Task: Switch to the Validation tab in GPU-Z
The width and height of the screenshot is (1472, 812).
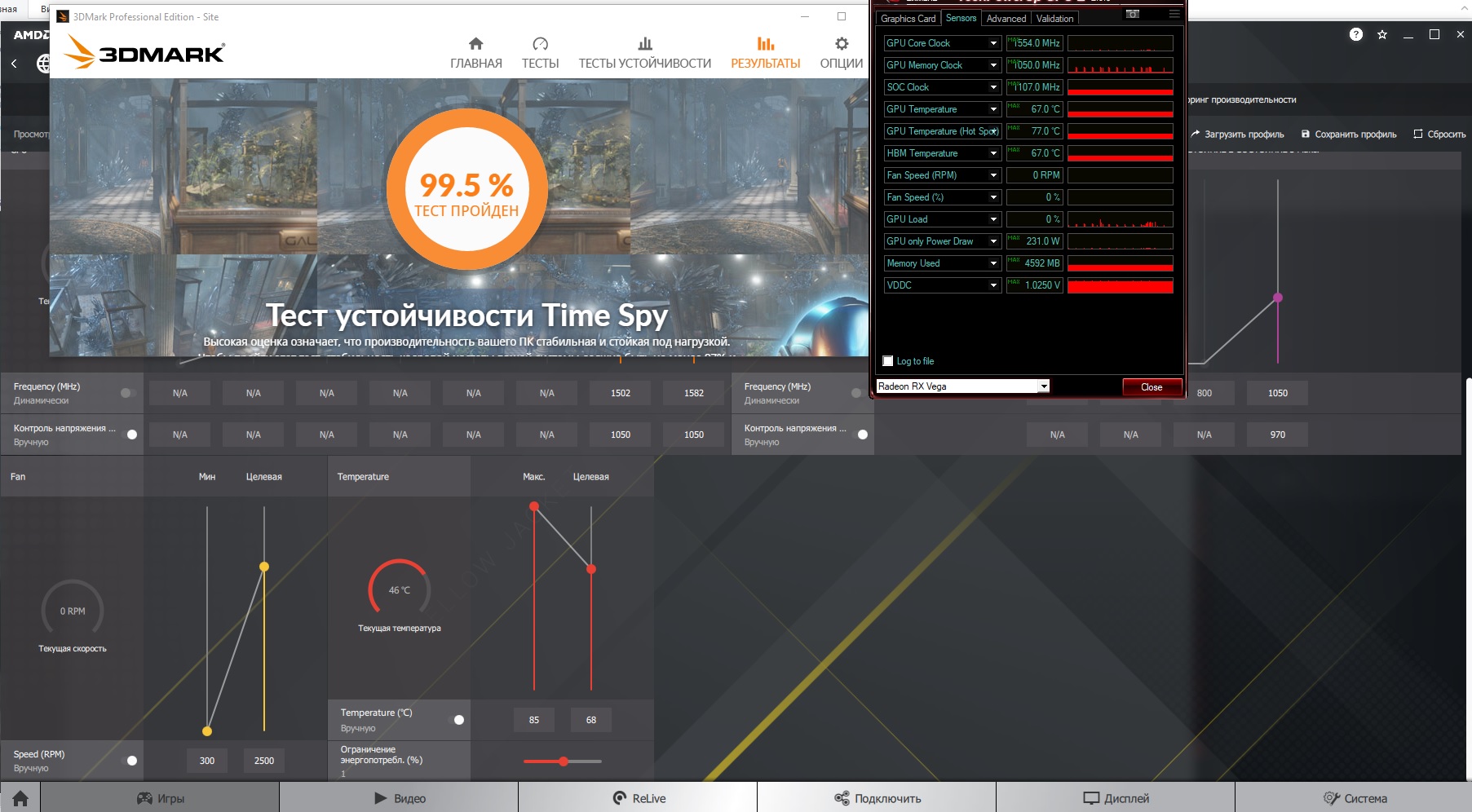Action: [1054, 18]
